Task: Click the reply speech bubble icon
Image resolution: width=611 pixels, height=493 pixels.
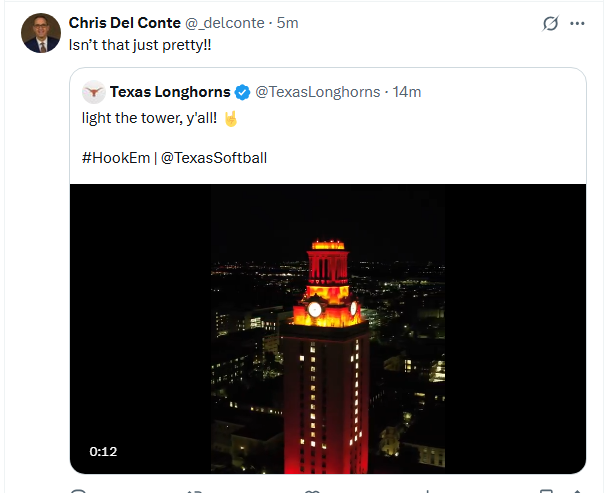Action: click(78, 491)
